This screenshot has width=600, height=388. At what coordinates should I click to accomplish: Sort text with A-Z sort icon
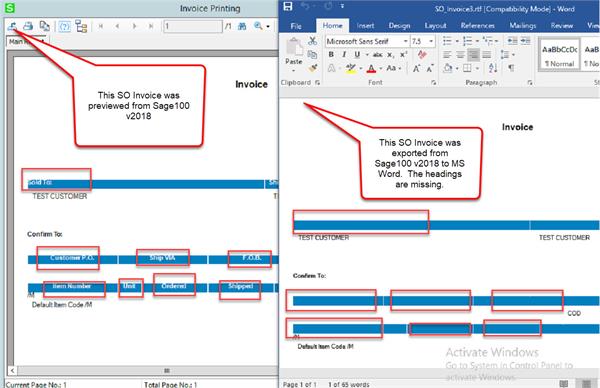pyautogui.click(x=493, y=68)
